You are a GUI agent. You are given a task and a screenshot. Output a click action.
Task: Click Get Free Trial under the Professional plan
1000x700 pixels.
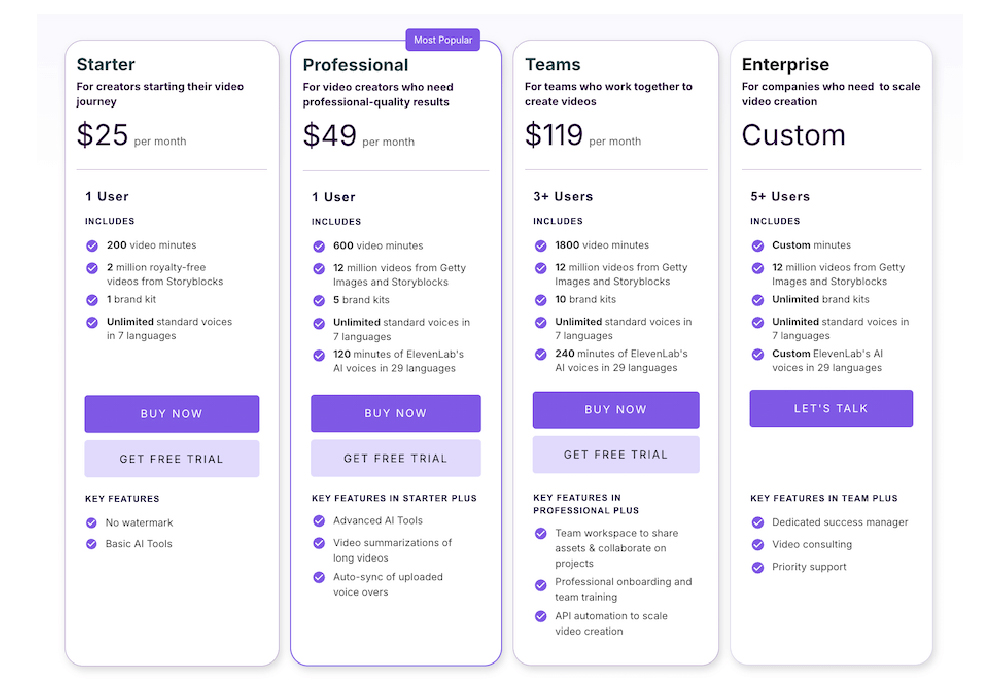point(395,458)
